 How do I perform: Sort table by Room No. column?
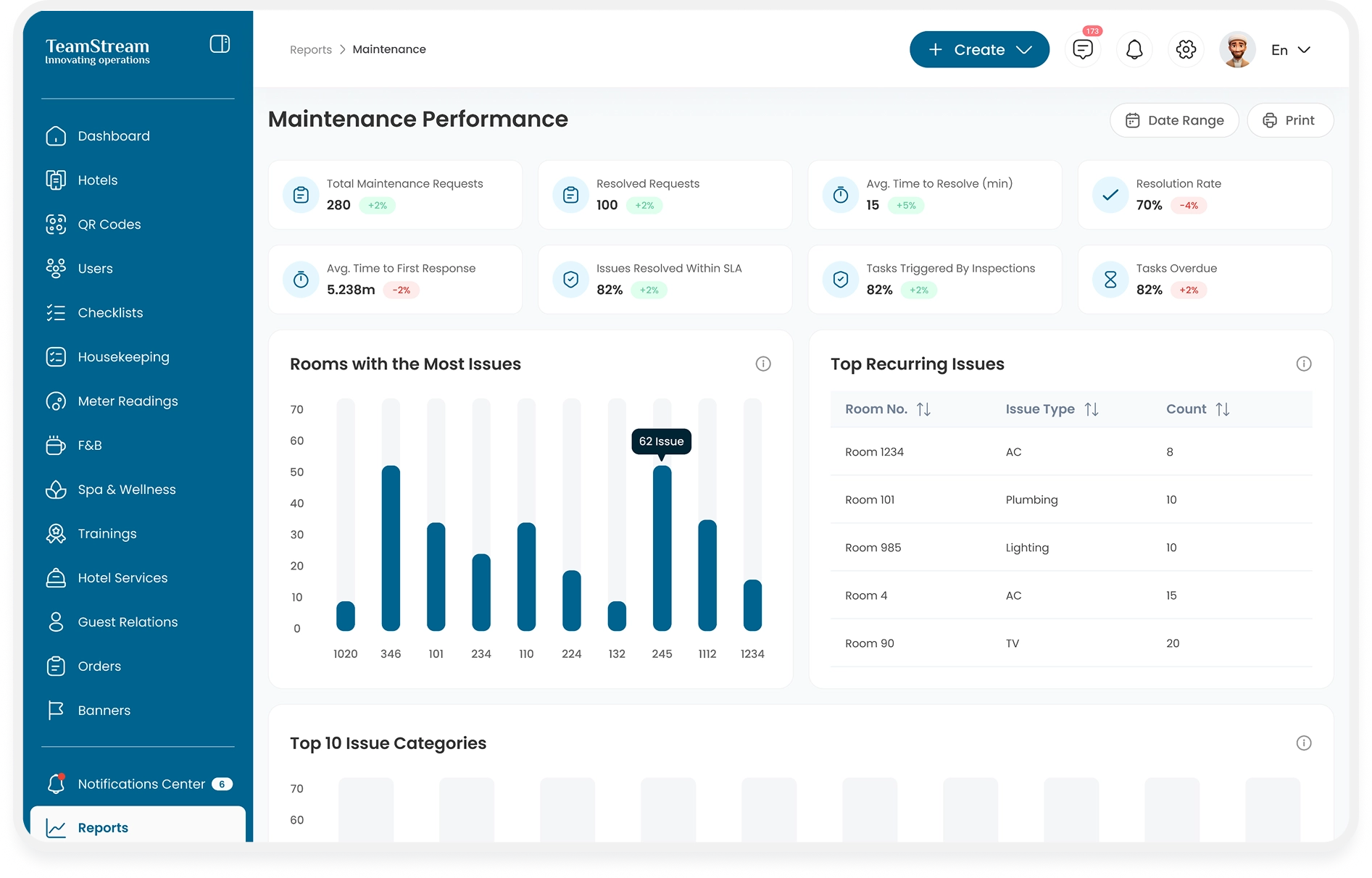923,409
